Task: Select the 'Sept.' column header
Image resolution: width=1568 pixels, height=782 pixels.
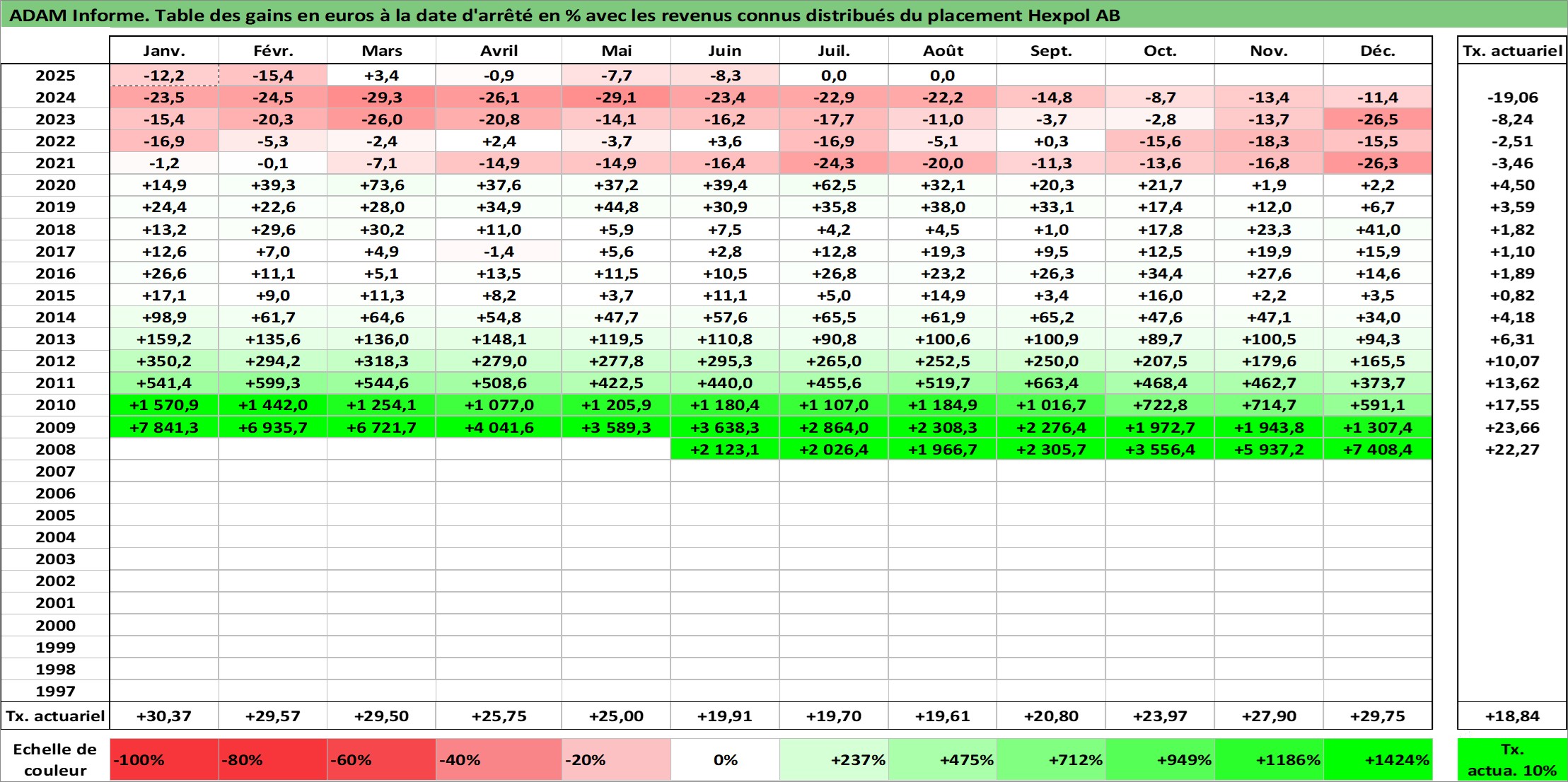Action: click(x=1051, y=50)
